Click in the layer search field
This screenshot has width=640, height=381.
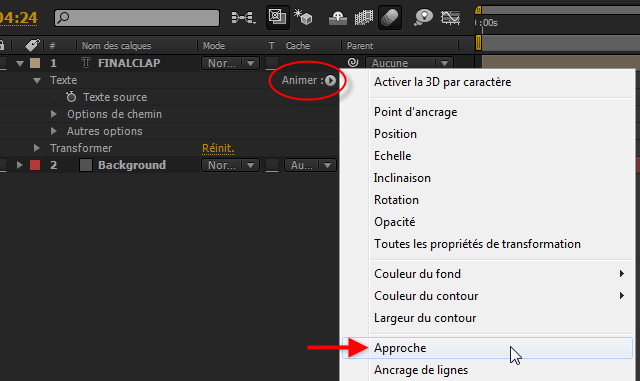coord(137,18)
